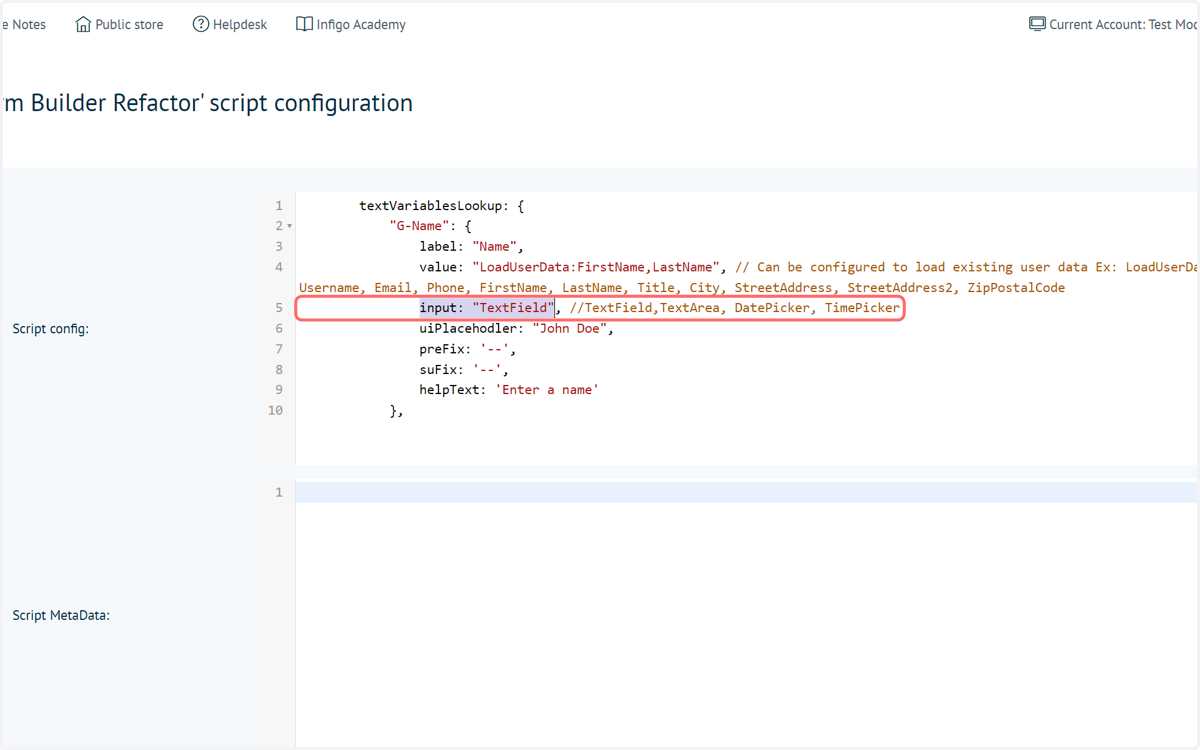Click the "G-Name" key in the code
Viewport: 1200px width, 750px height.
click(x=419, y=226)
